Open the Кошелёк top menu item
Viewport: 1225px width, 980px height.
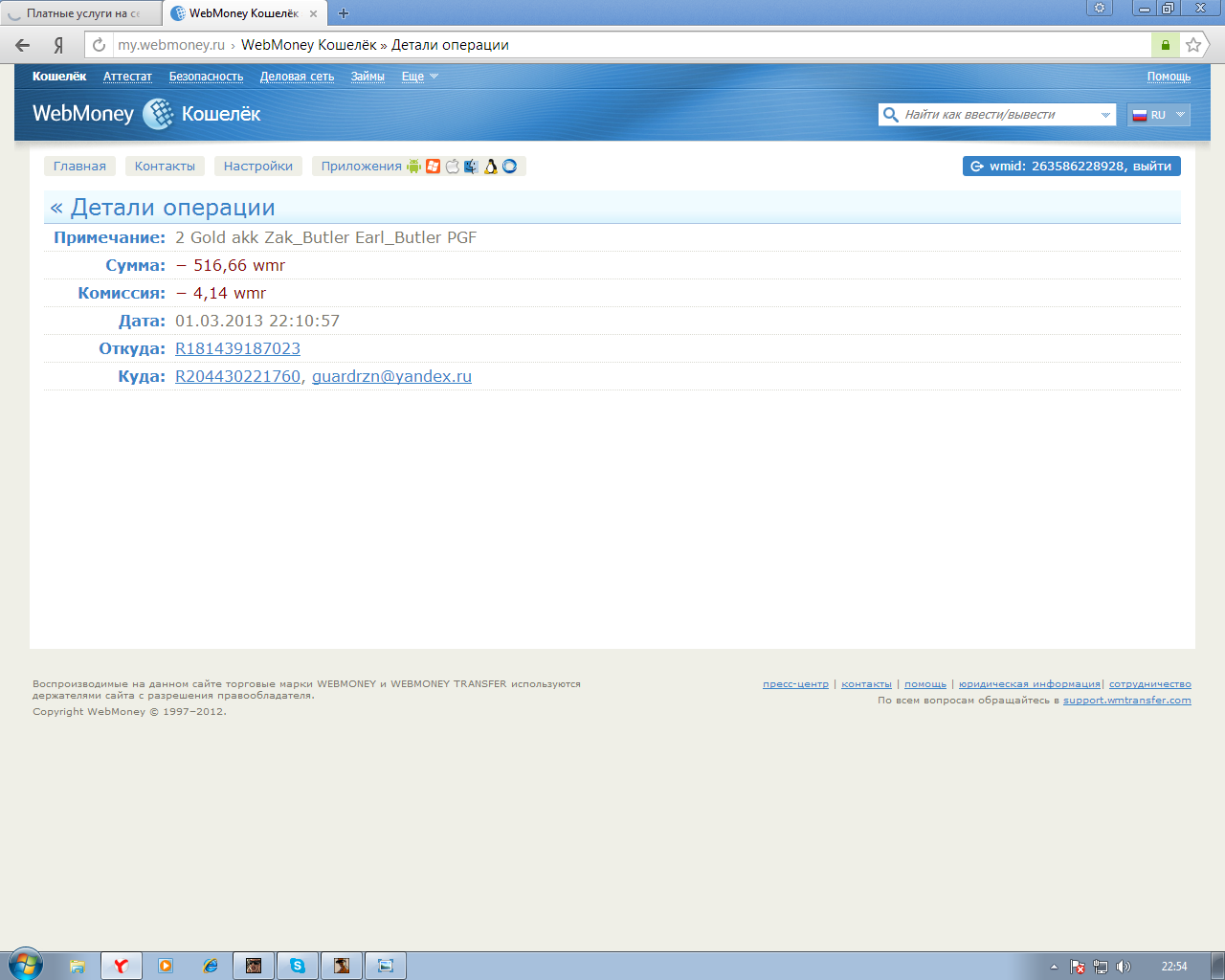59,77
